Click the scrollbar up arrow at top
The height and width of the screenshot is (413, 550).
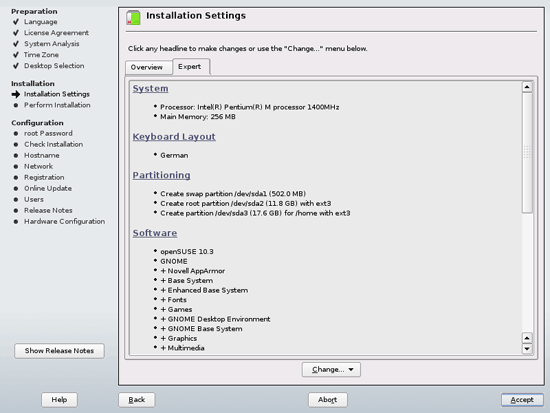527,87
